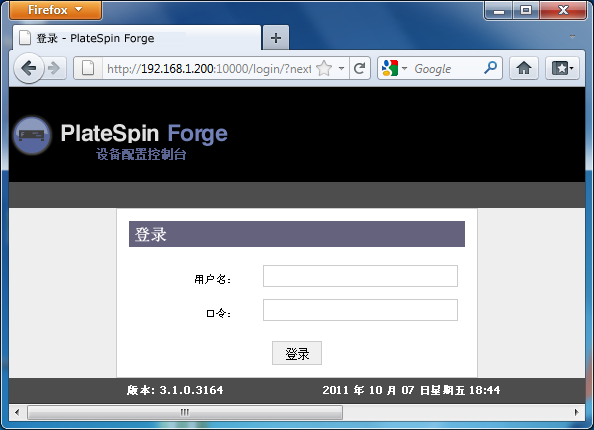
Task: Click the address bar URL text
Action: point(209,69)
